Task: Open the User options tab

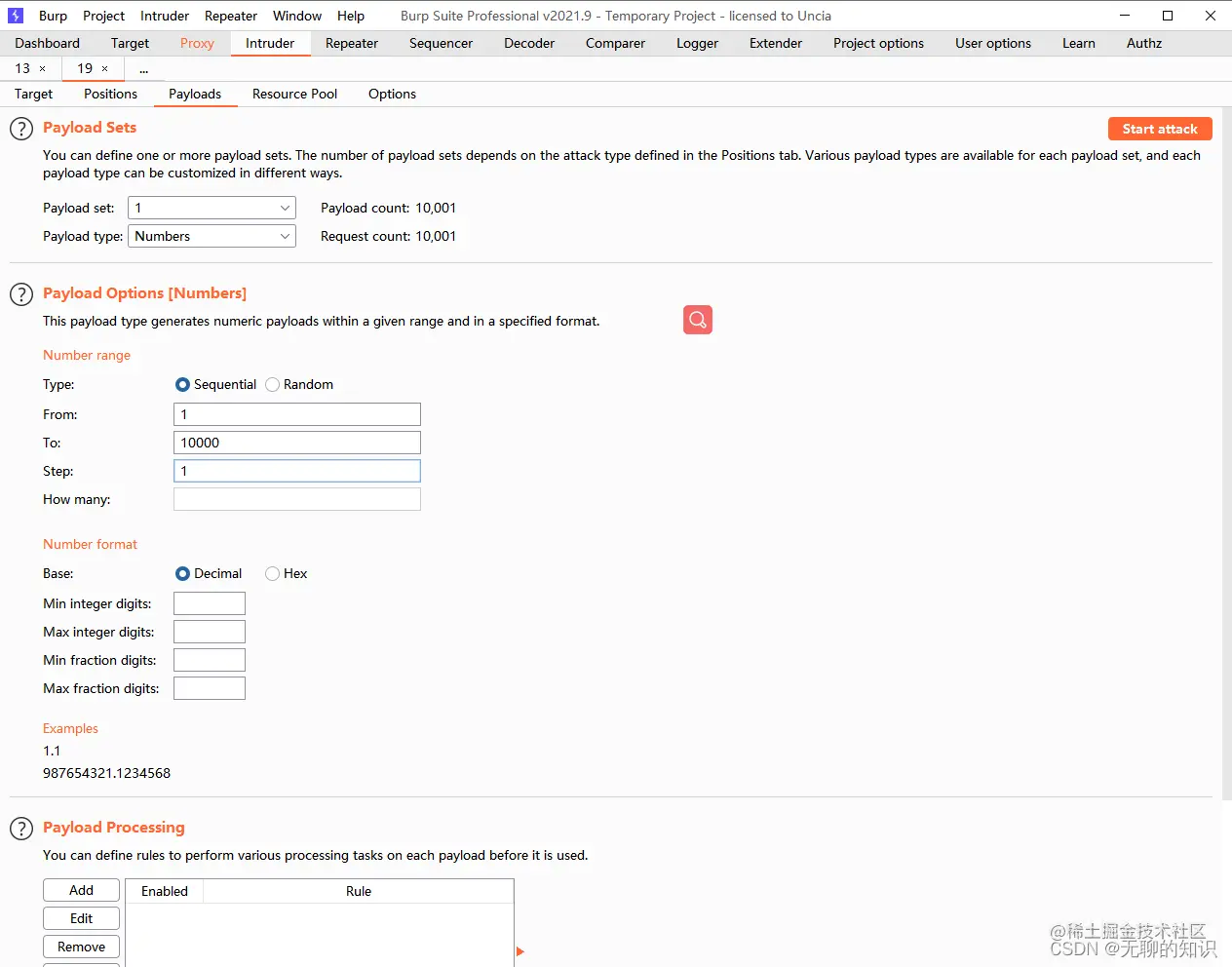Action: (993, 43)
